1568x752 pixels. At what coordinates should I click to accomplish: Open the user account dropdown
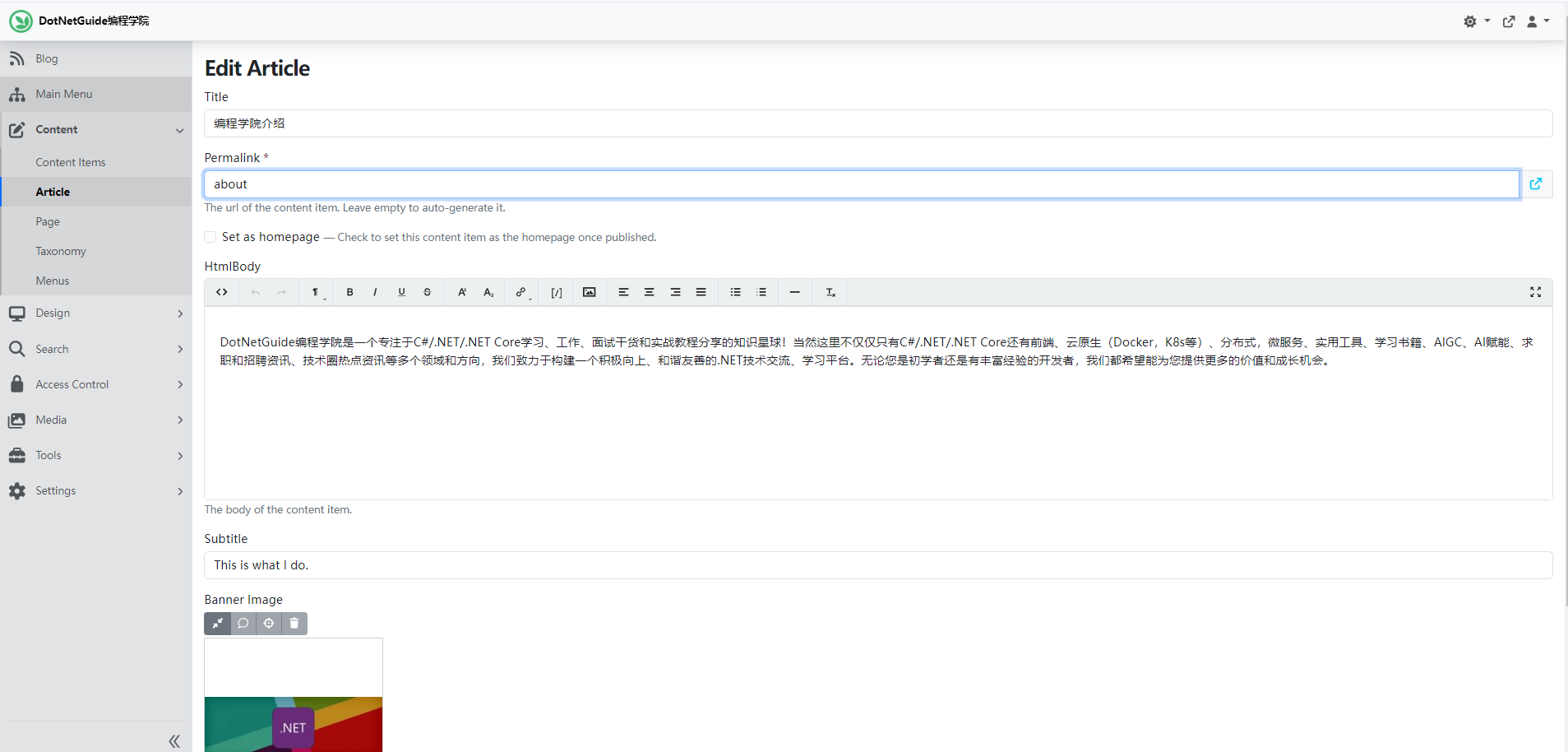(x=1537, y=21)
